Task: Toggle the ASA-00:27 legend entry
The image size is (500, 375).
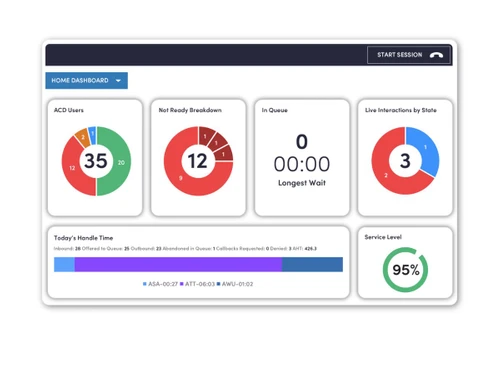Action: point(160,284)
